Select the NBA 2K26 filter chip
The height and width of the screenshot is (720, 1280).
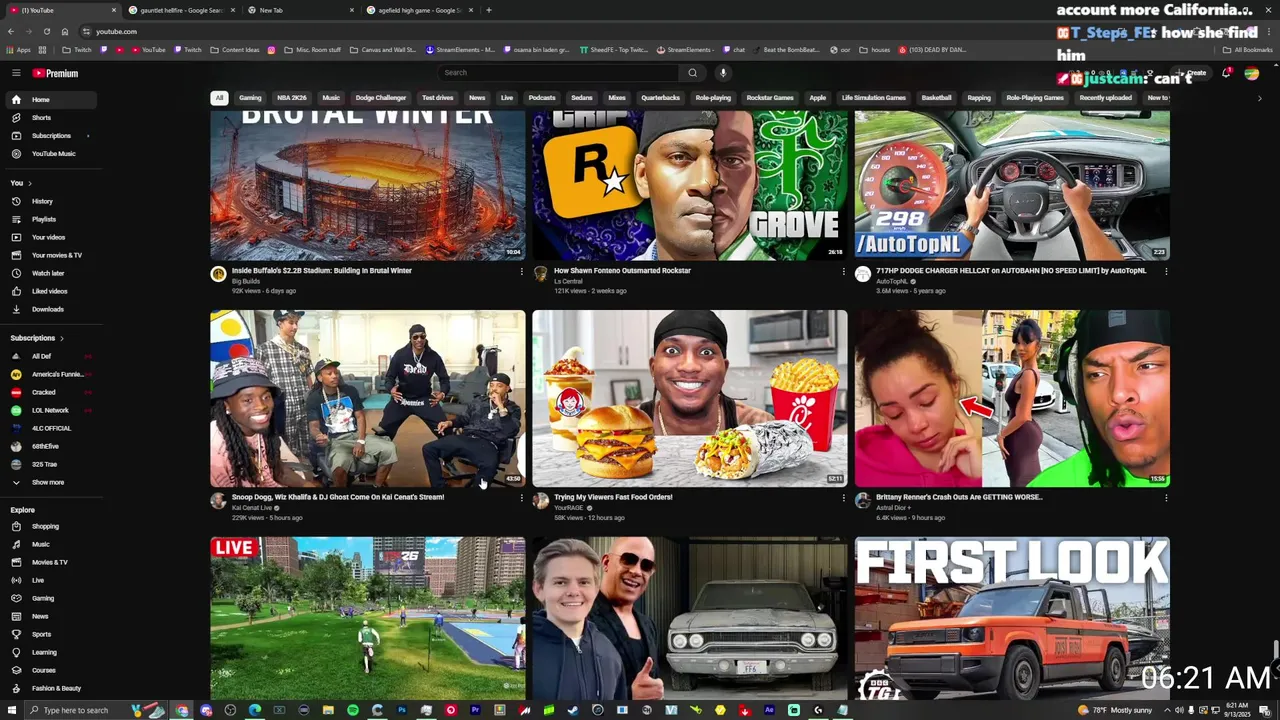pos(292,98)
